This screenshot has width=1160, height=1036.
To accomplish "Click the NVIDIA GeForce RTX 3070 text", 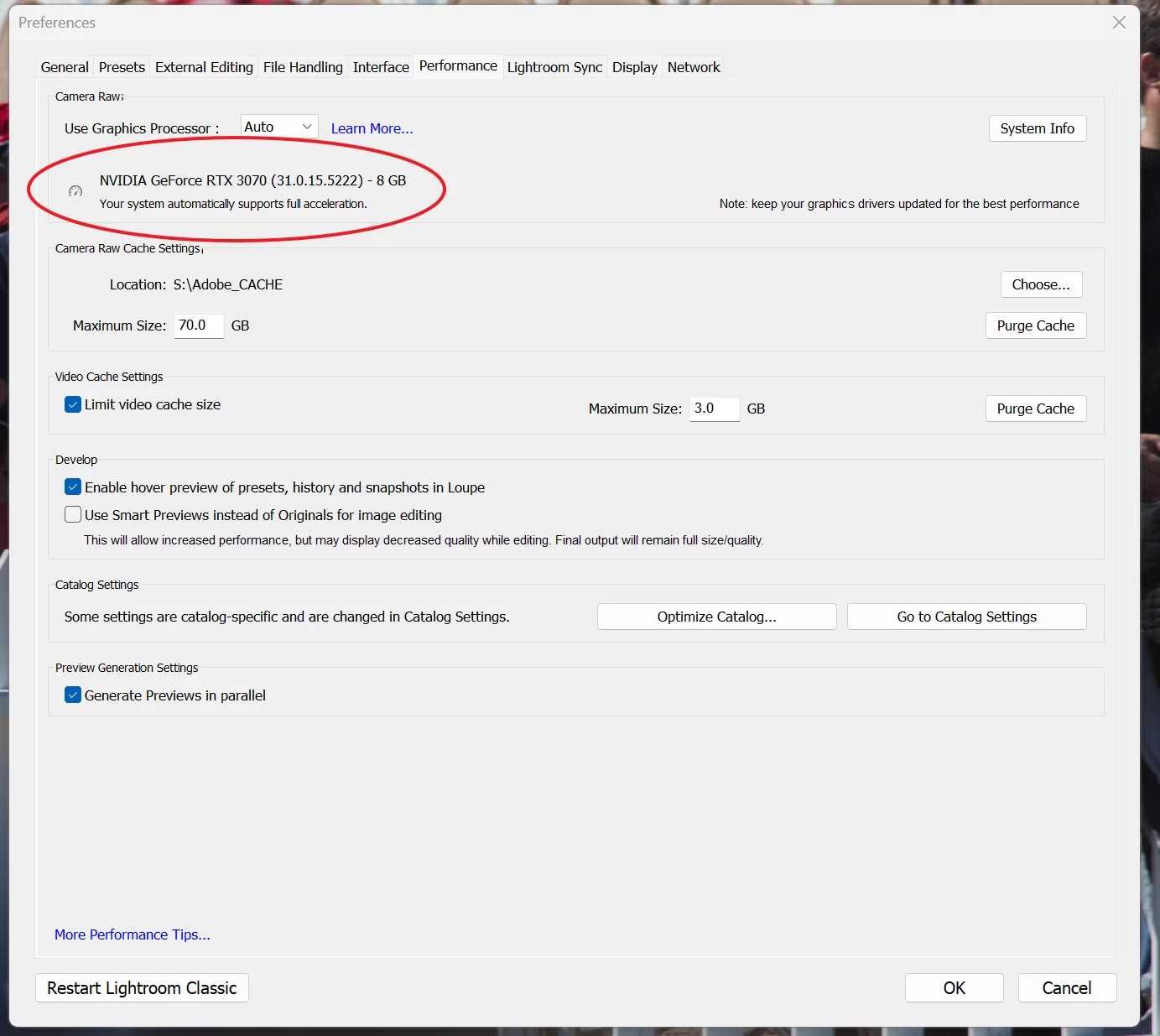I will click(x=252, y=180).
